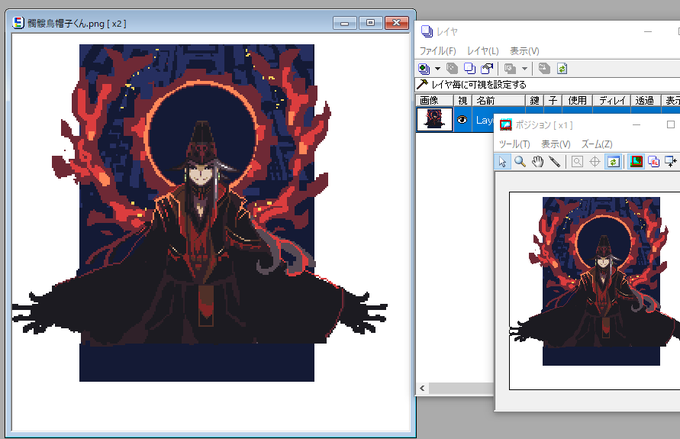Select the layer thumbnail in the layer list
The height and width of the screenshot is (439, 680).
pyautogui.click(x=435, y=119)
